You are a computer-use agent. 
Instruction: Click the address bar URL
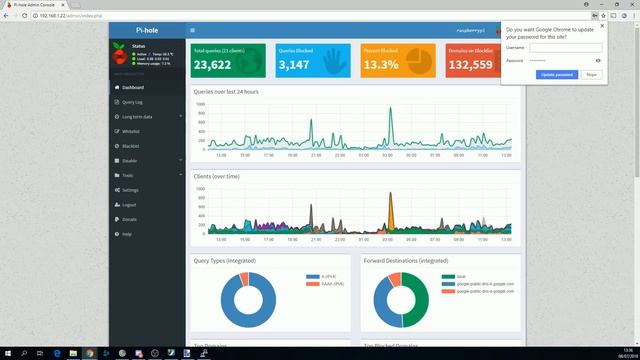click(x=71, y=16)
